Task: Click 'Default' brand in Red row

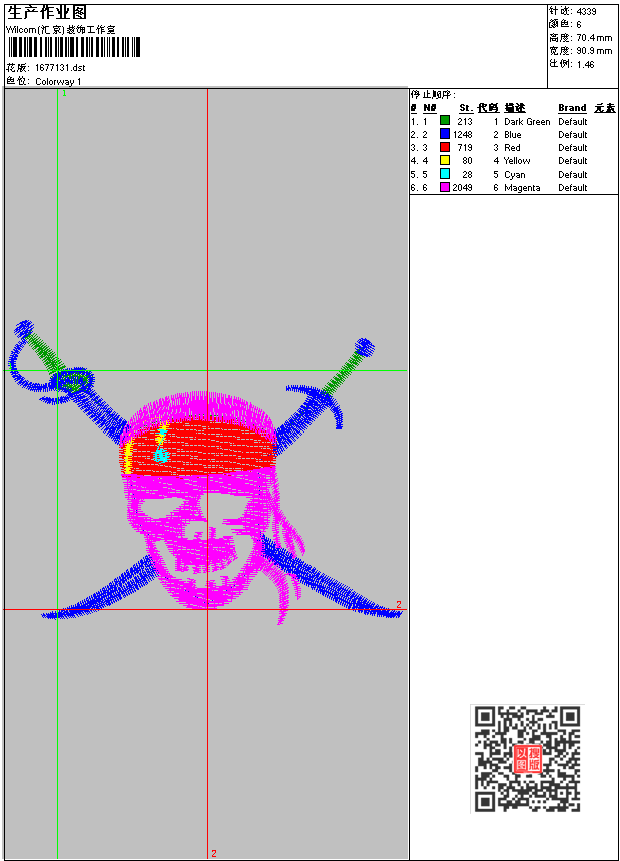Action: click(573, 148)
